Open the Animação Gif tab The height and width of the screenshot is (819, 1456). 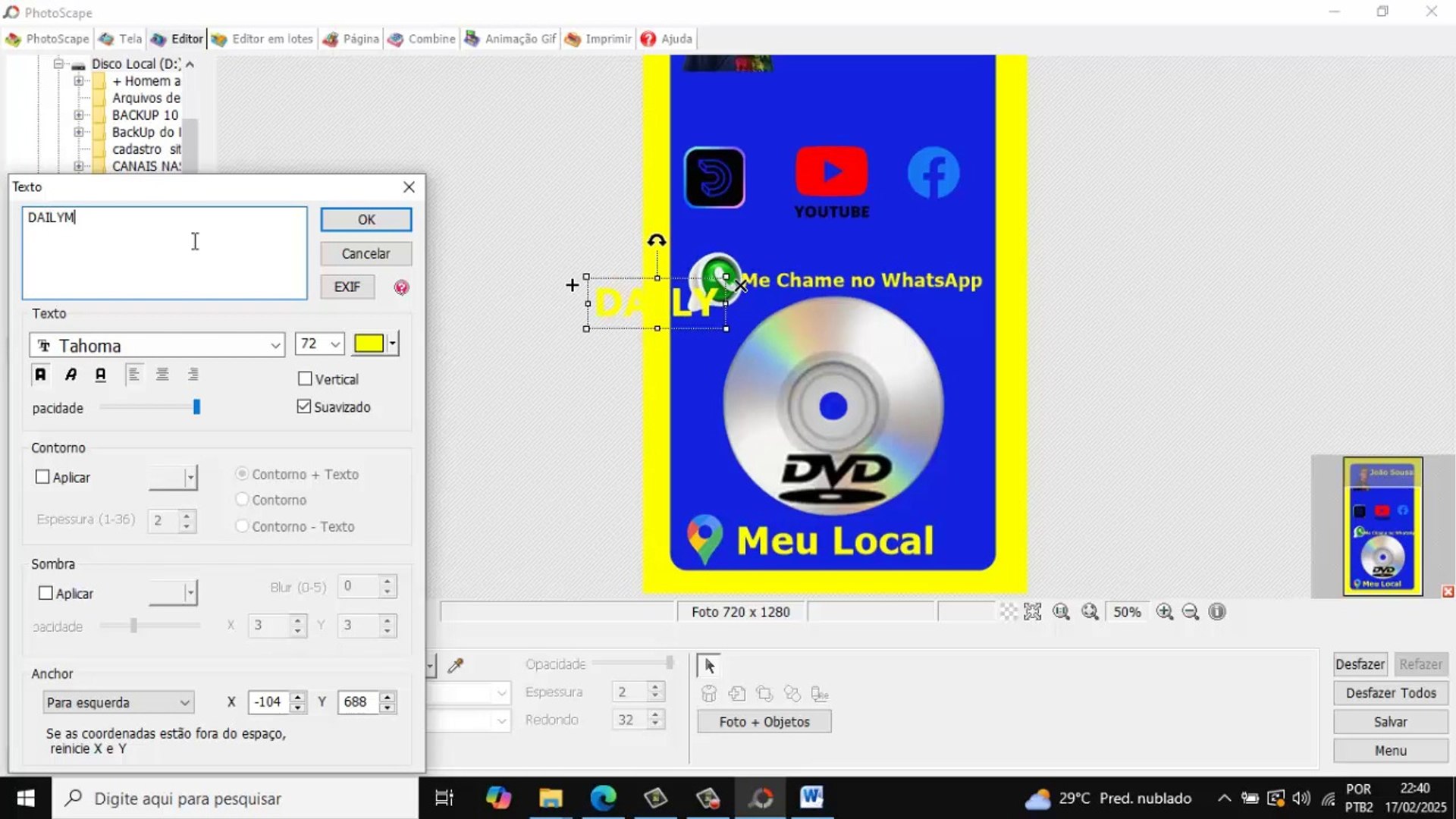(510, 39)
